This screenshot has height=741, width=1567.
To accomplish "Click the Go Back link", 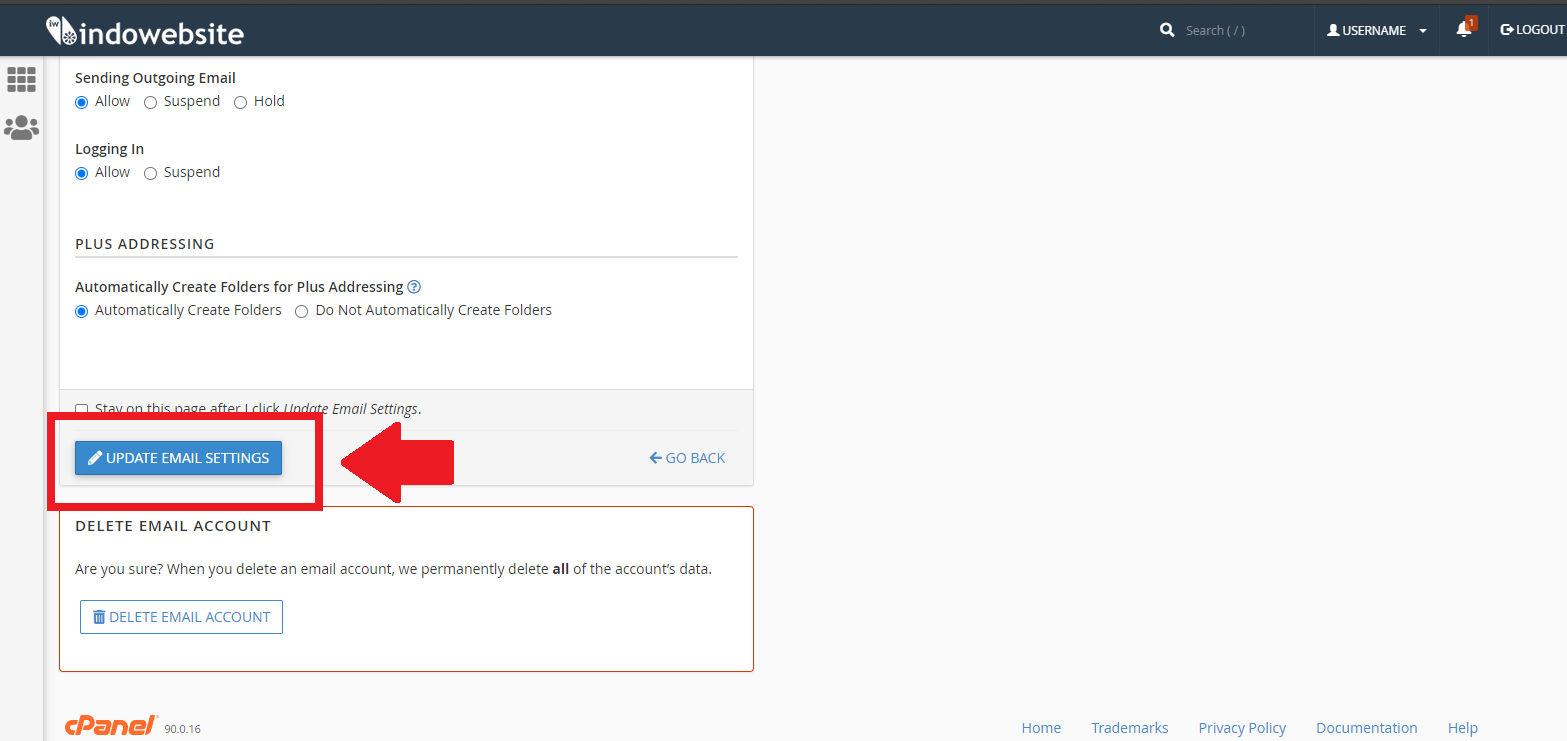I will [x=687, y=458].
